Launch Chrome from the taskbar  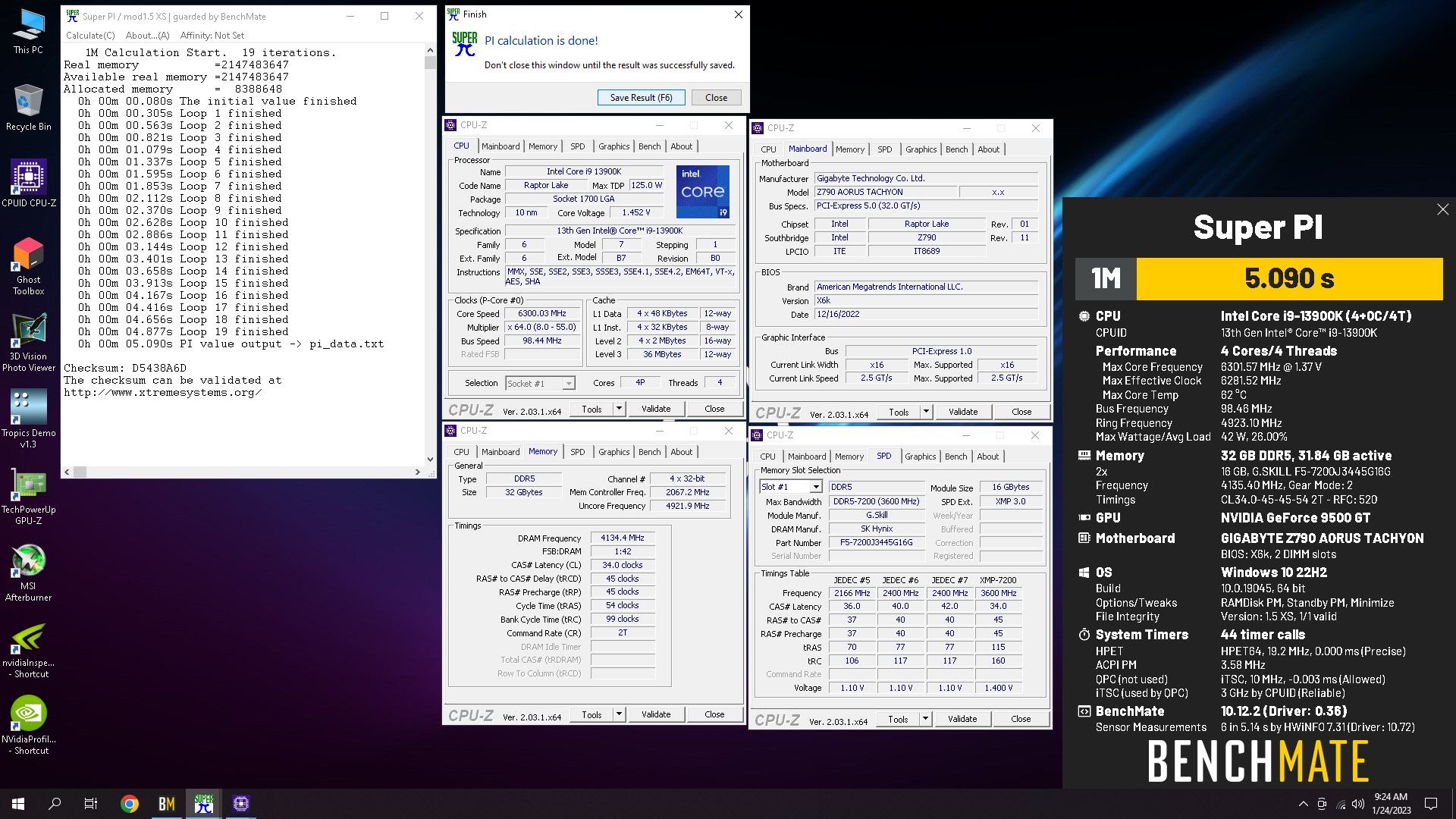130,804
